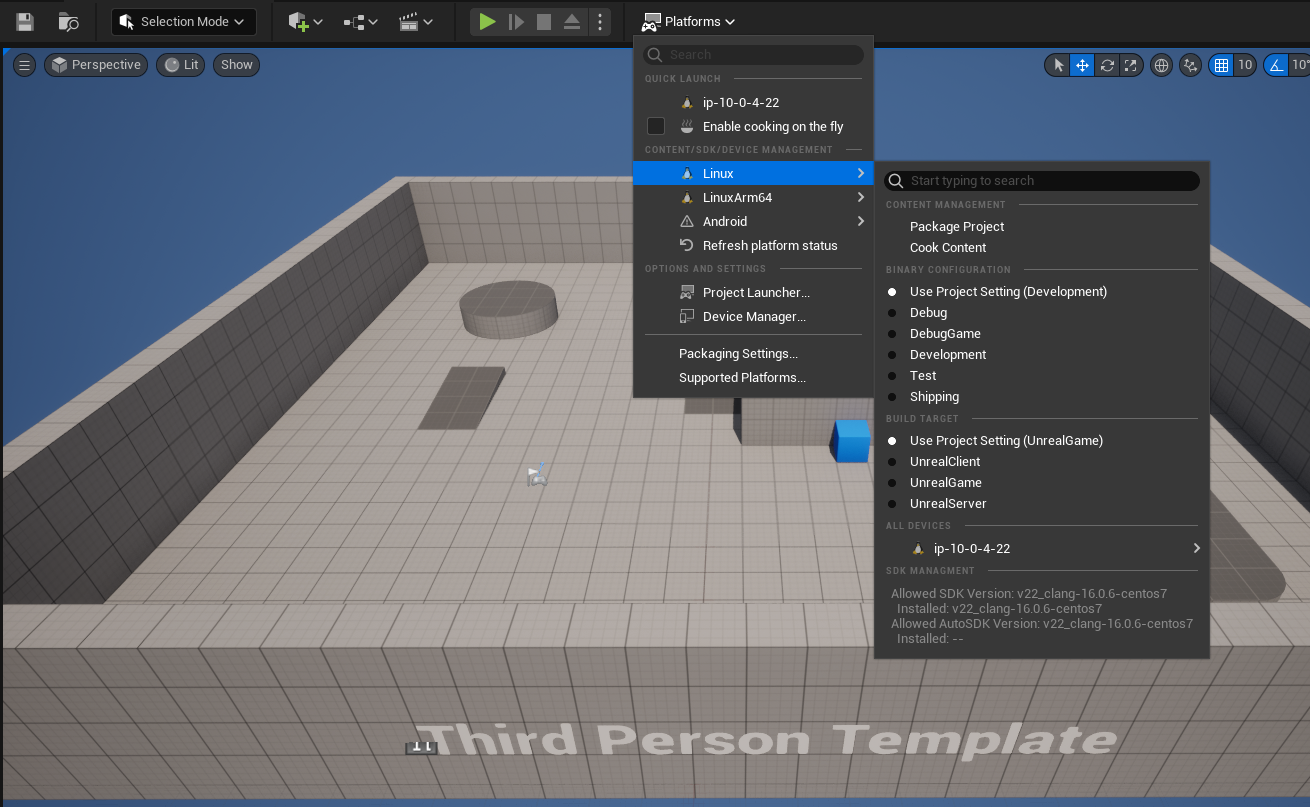The height and width of the screenshot is (807, 1310).
Task: Select Use Project Setting (UnrealGame) build target
Action: coord(1042,440)
